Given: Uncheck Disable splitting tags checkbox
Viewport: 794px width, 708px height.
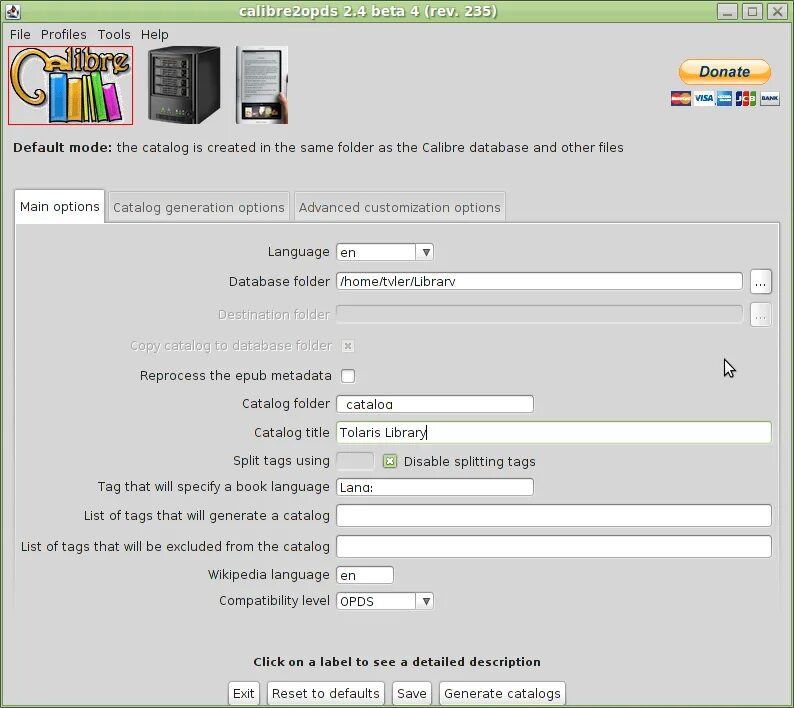Looking at the screenshot, I should click(x=390, y=461).
